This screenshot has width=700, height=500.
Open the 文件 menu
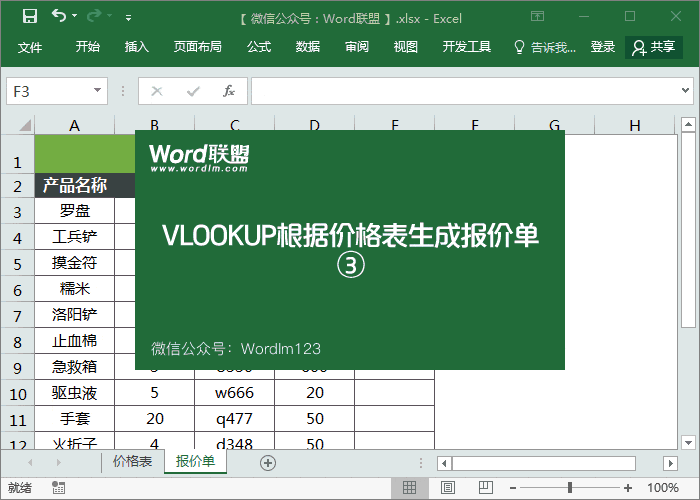(30, 47)
